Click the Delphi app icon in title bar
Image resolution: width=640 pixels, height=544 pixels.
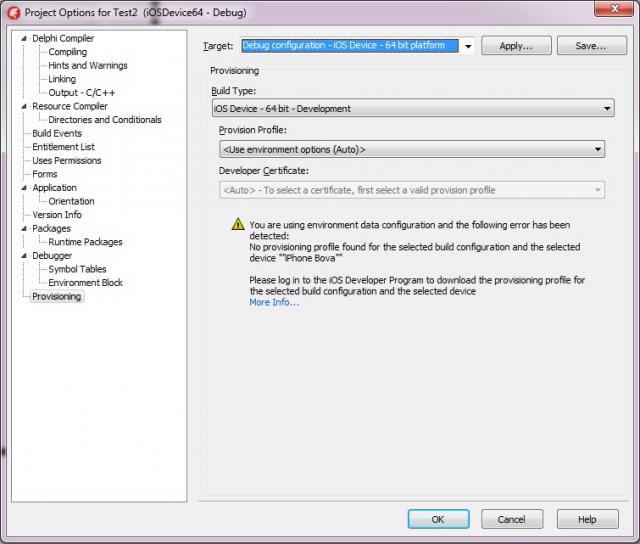pyautogui.click(x=13, y=13)
